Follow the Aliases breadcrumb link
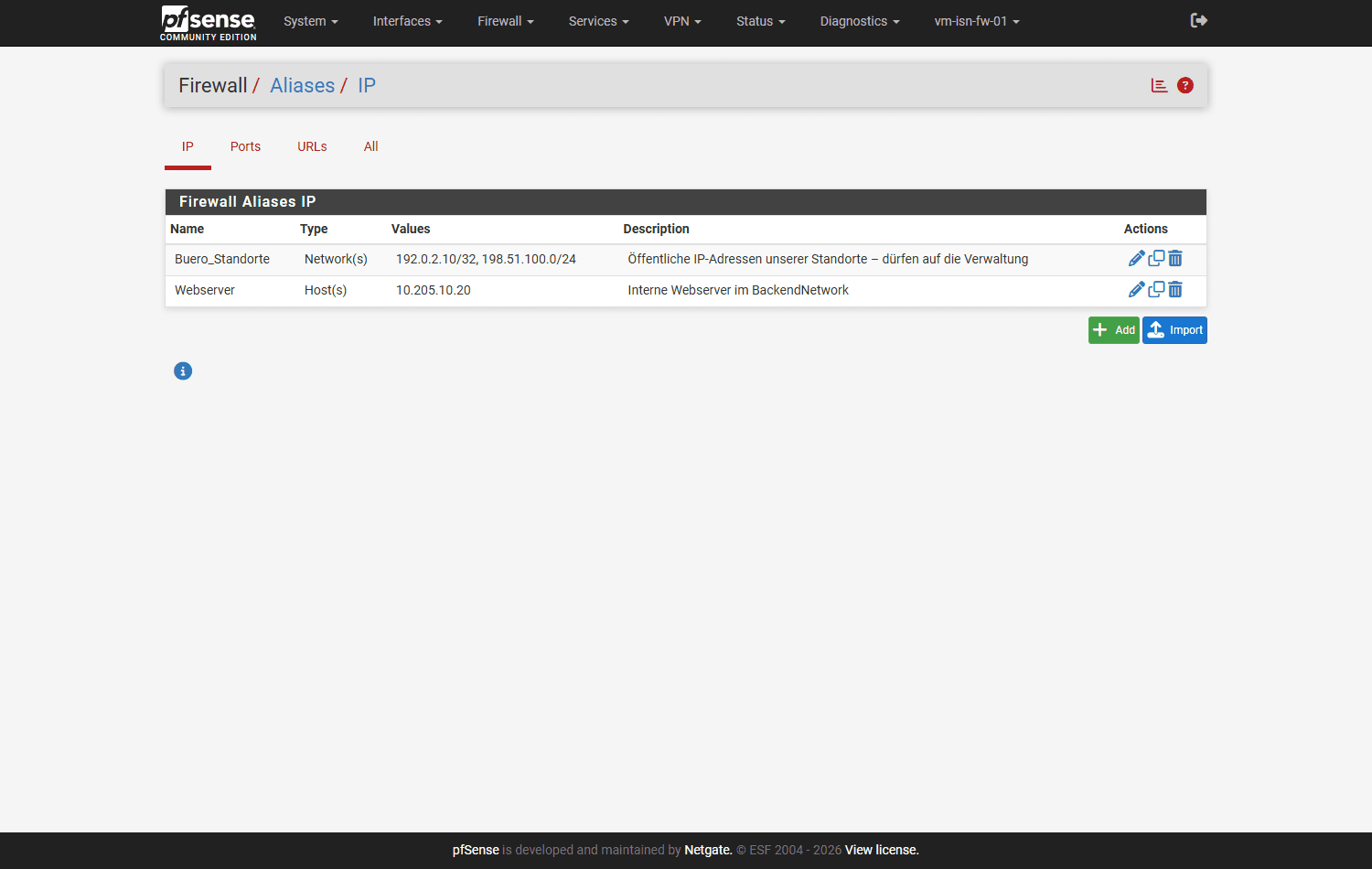Screen dimensions: 1372x869 (303, 85)
